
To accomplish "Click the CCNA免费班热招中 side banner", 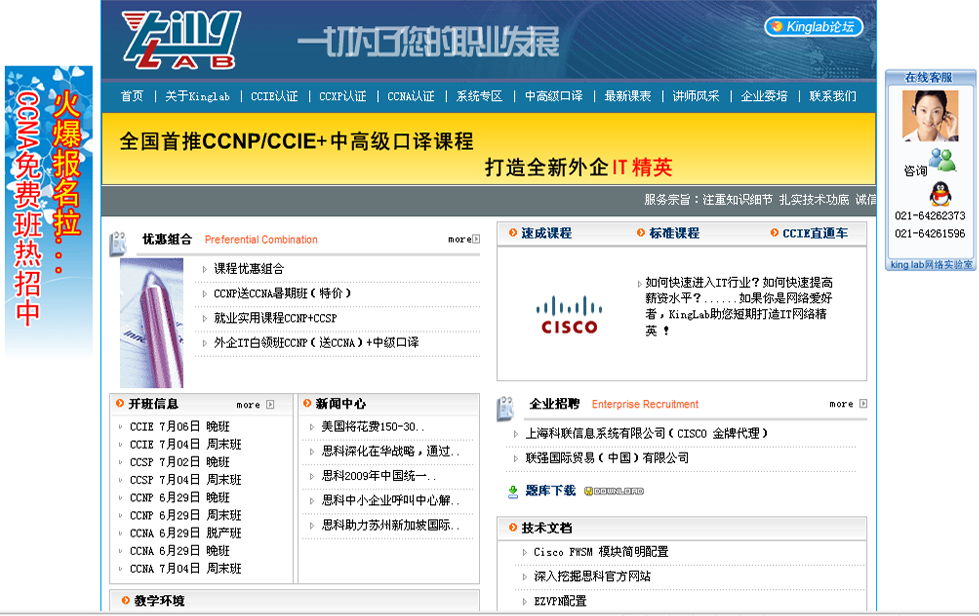I will coord(49,212).
